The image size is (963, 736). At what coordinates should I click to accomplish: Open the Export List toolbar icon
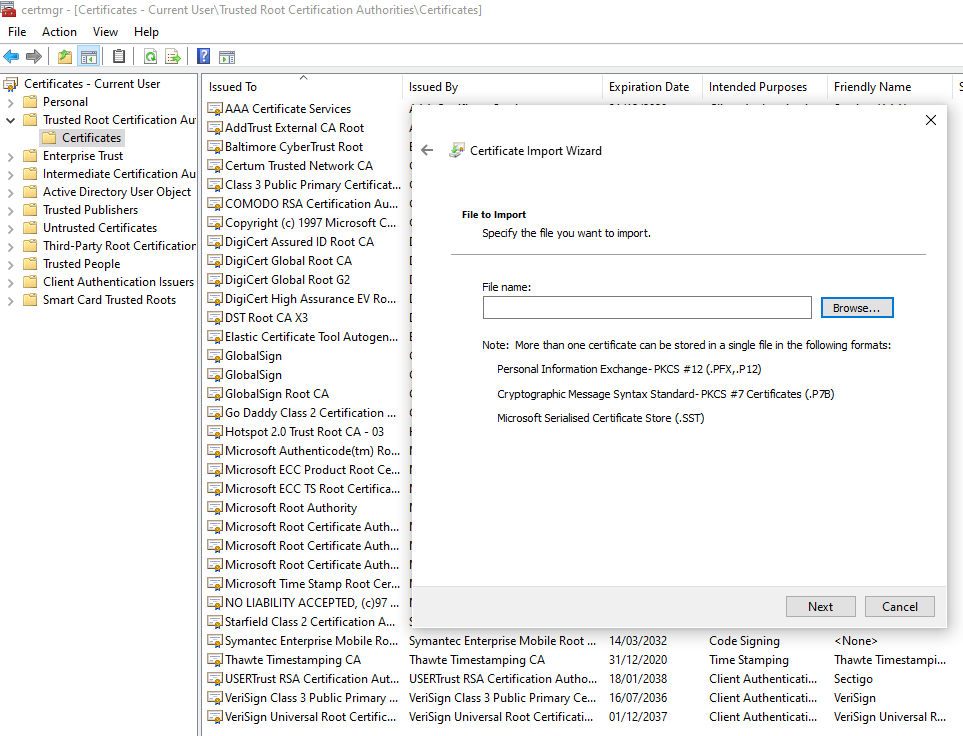click(171, 57)
